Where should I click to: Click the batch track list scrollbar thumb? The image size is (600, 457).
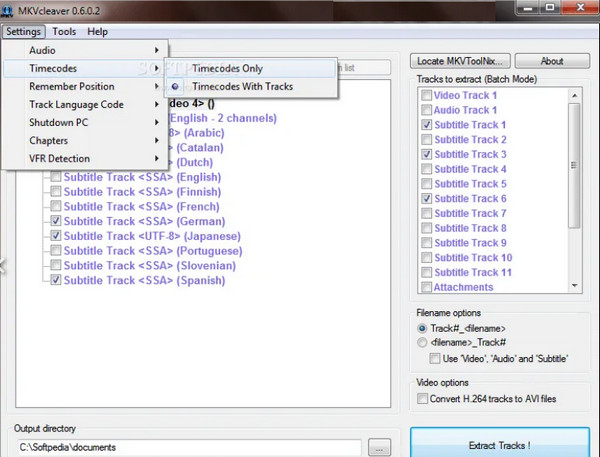574,165
